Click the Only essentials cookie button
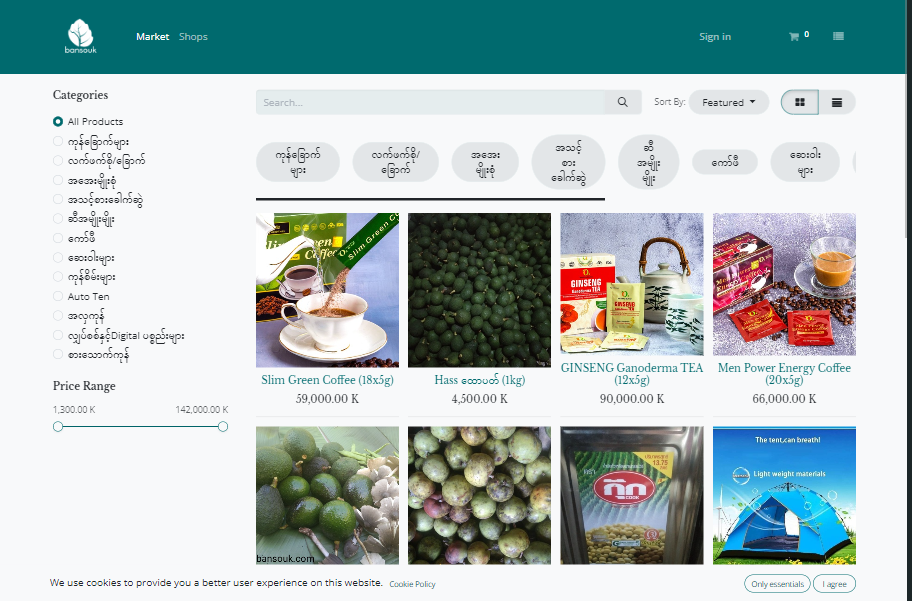Viewport: 912px width, 601px height. coord(777,584)
